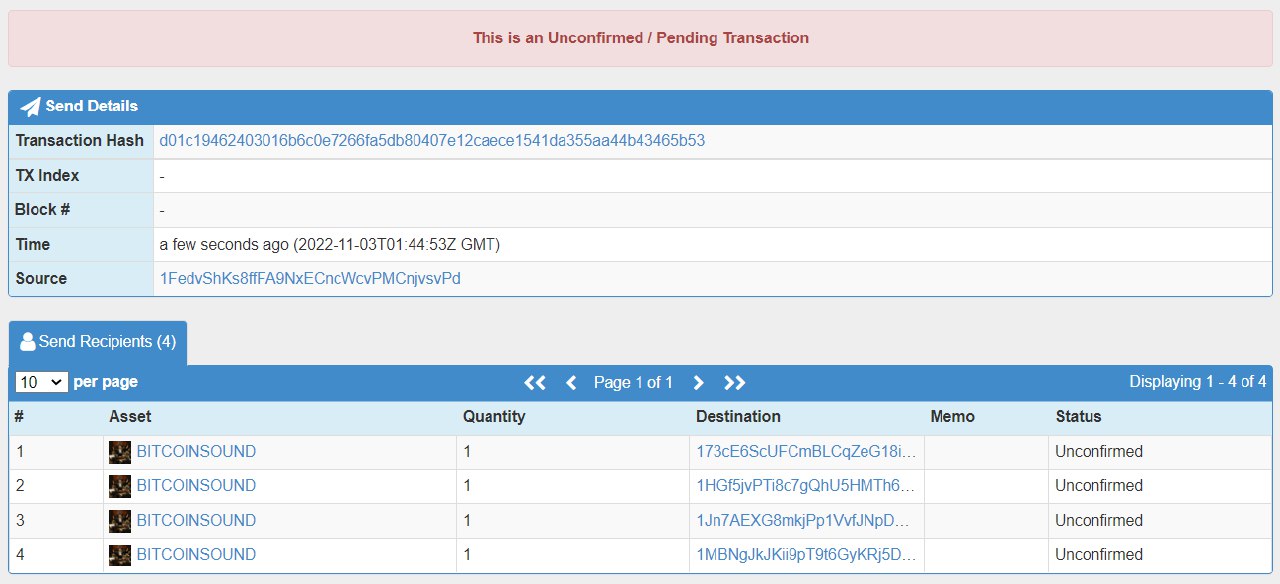Click the previous page arrow icon

pos(571,382)
